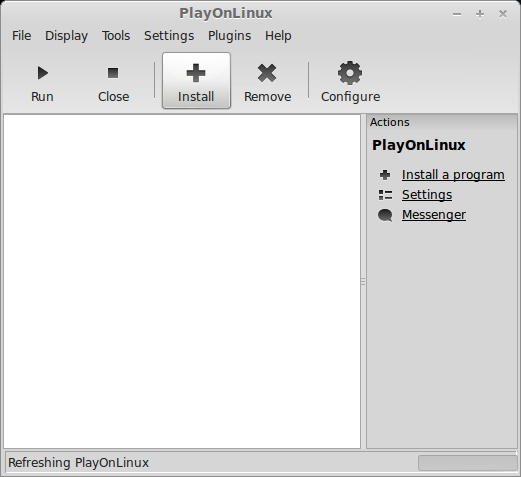Maximize the PlayOnLinux window
Viewport: 521px width, 477px height.
point(480,14)
